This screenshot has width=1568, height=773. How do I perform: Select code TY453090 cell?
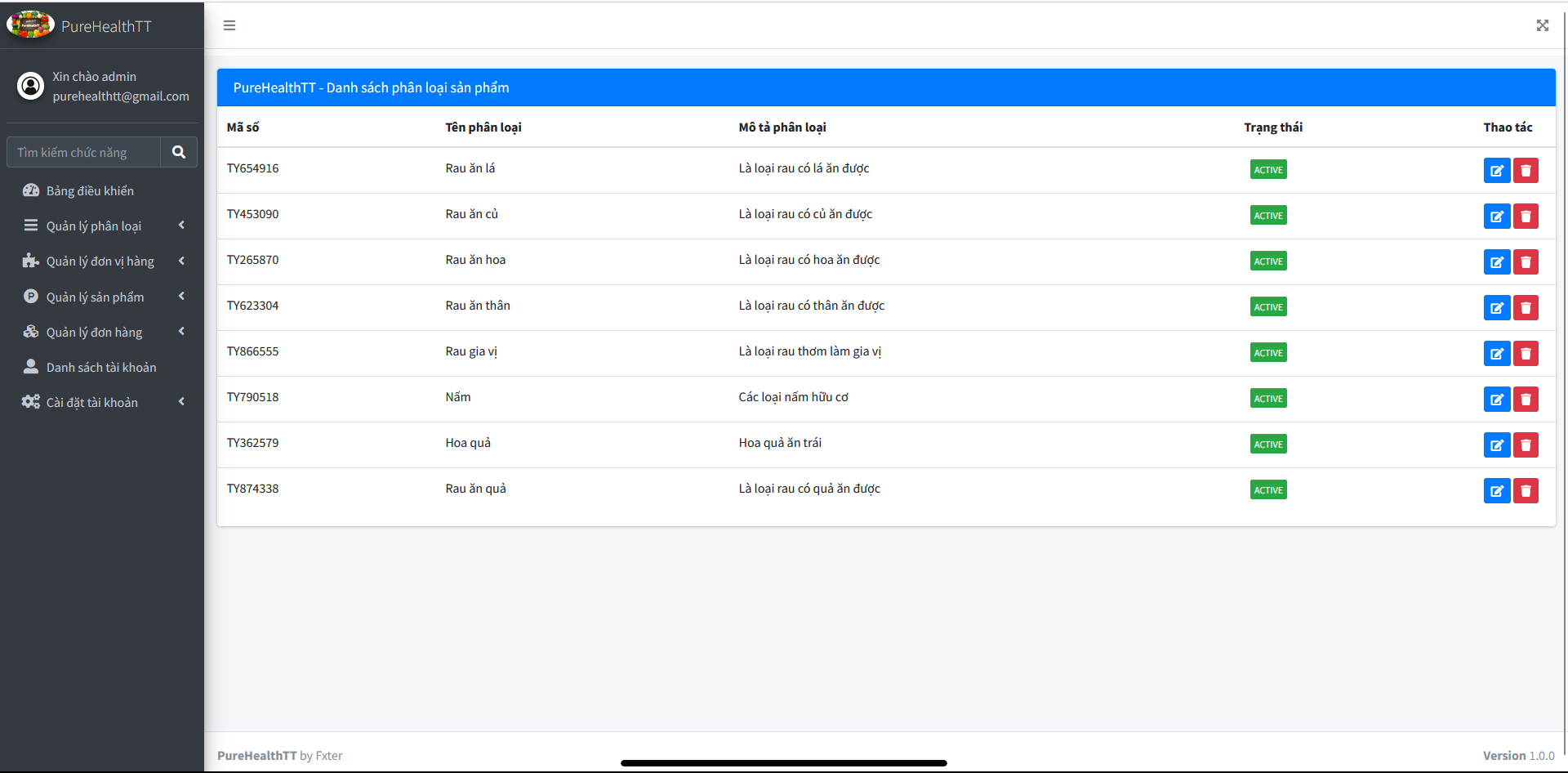[x=253, y=214]
